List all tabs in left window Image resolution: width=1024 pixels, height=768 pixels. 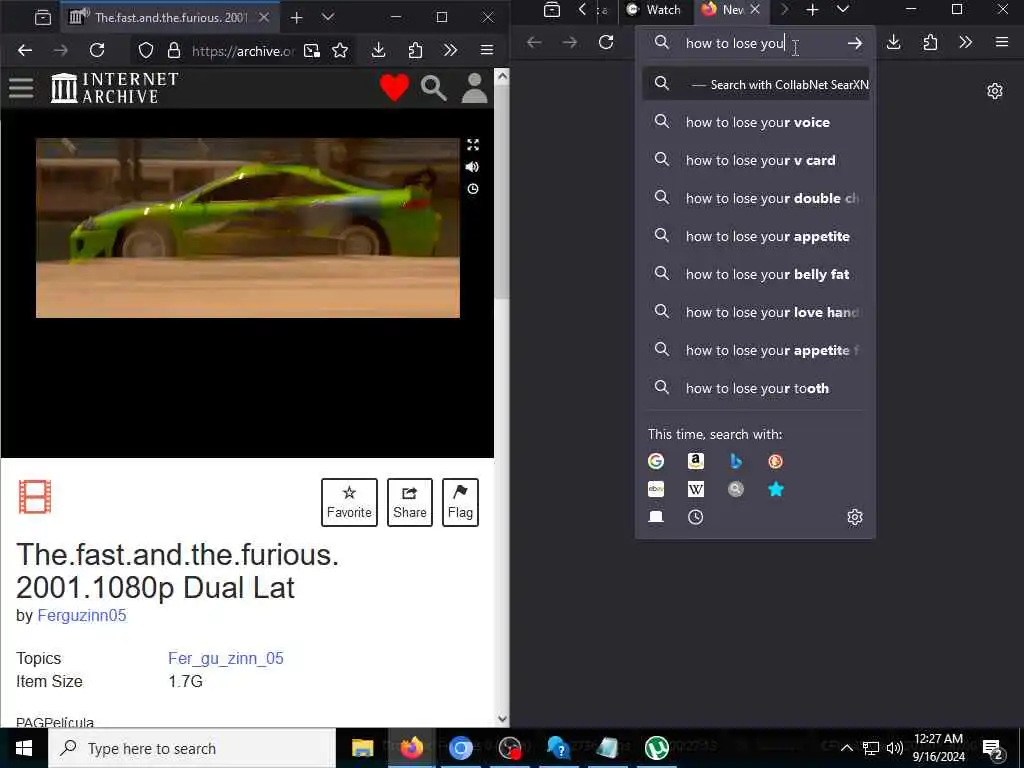328,18
